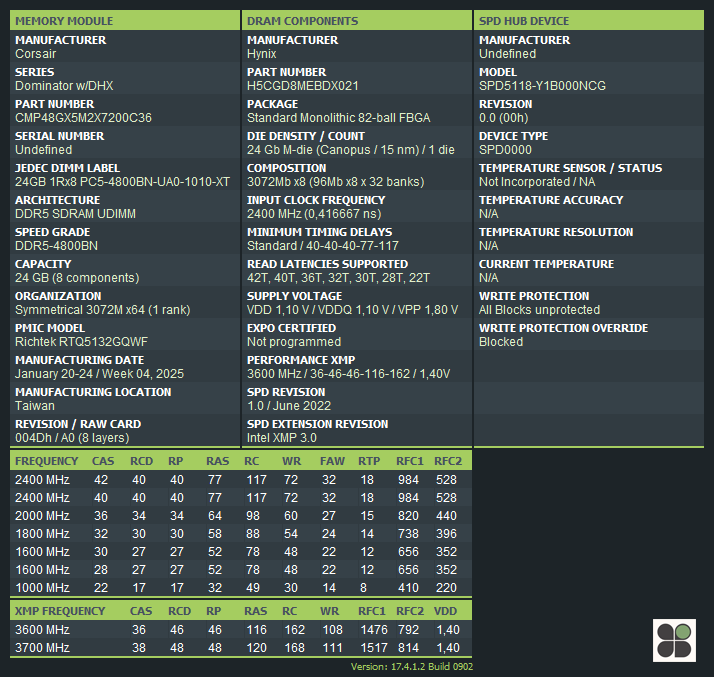
Task: Click the FAW column header
Action: coord(332,461)
